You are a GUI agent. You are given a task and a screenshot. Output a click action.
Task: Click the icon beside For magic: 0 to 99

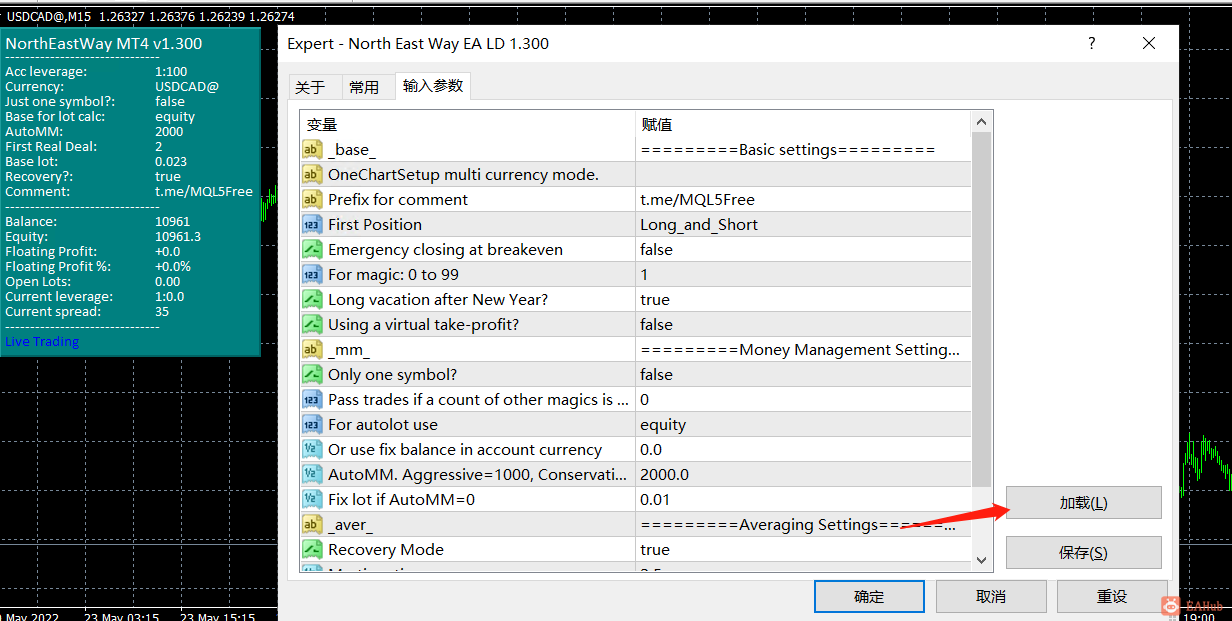click(x=312, y=275)
